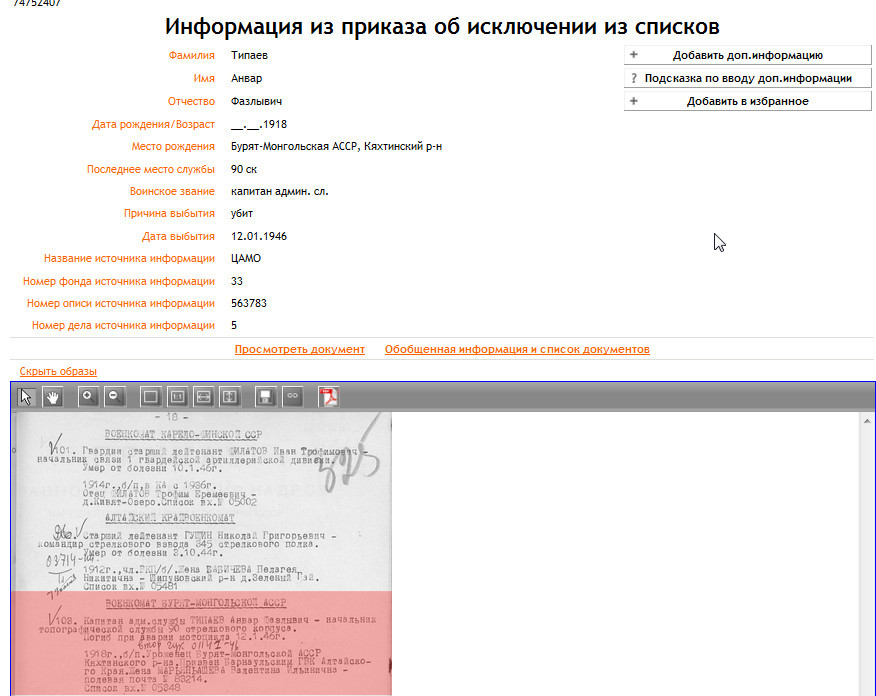This screenshot has width=876, height=696.
Task: Expand 'Добавить в избранное' option
Action: [747, 101]
